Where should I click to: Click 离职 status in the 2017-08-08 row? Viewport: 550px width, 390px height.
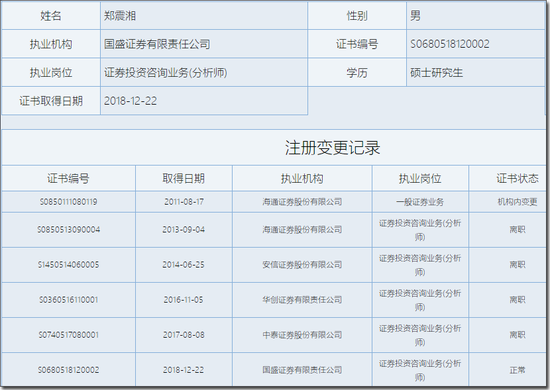pos(517,335)
